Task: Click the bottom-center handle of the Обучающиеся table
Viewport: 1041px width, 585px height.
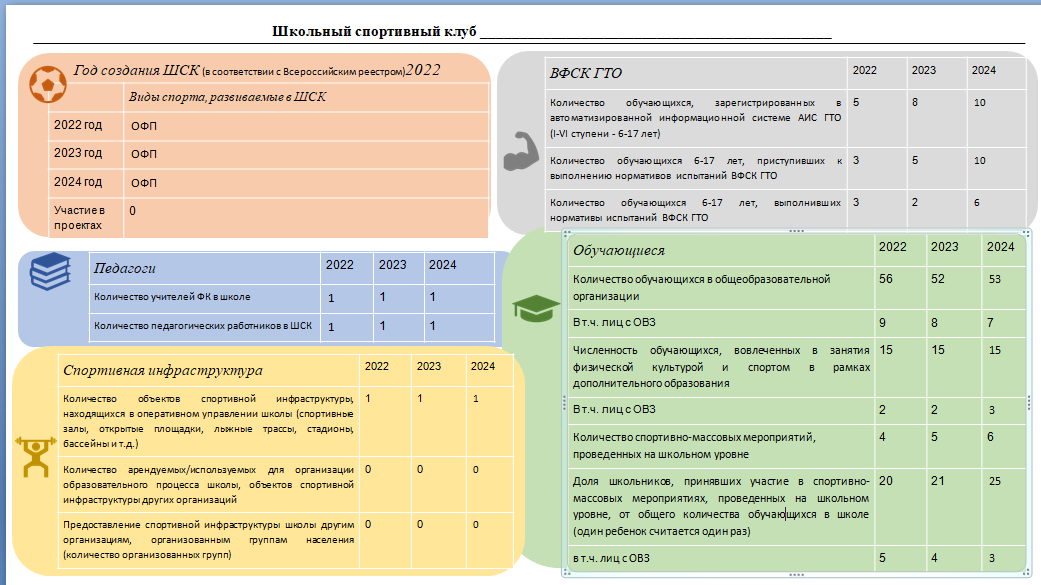Action: coord(796,574)
